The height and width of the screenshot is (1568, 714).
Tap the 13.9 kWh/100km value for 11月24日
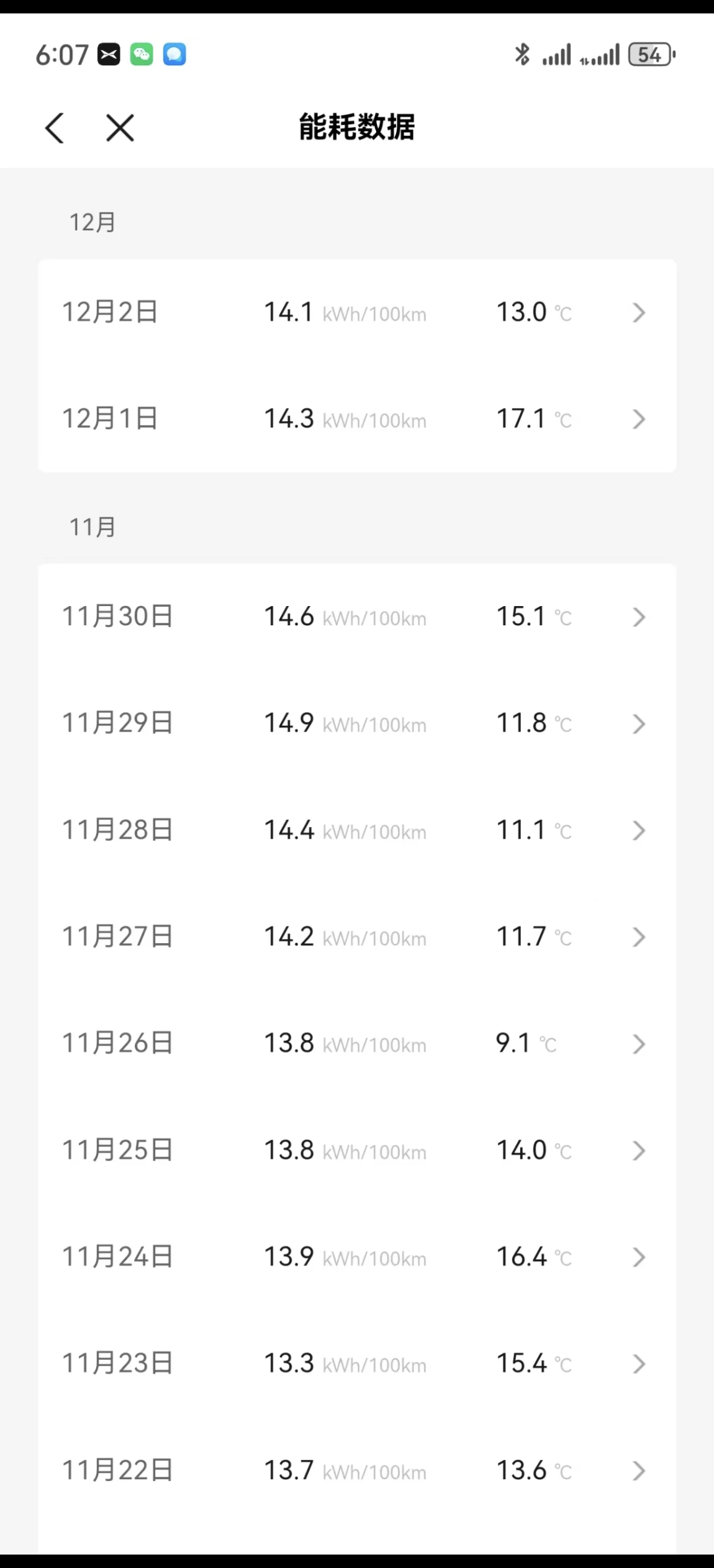tap(345, 1258)
